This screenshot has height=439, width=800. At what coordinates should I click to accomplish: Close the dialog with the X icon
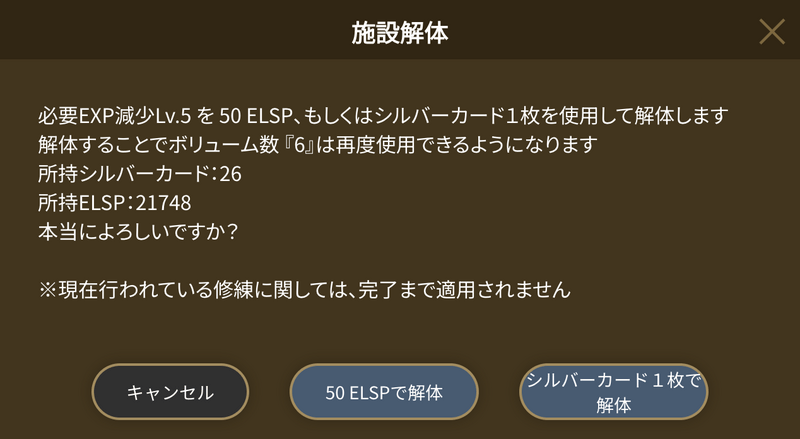tap(771, 32)
